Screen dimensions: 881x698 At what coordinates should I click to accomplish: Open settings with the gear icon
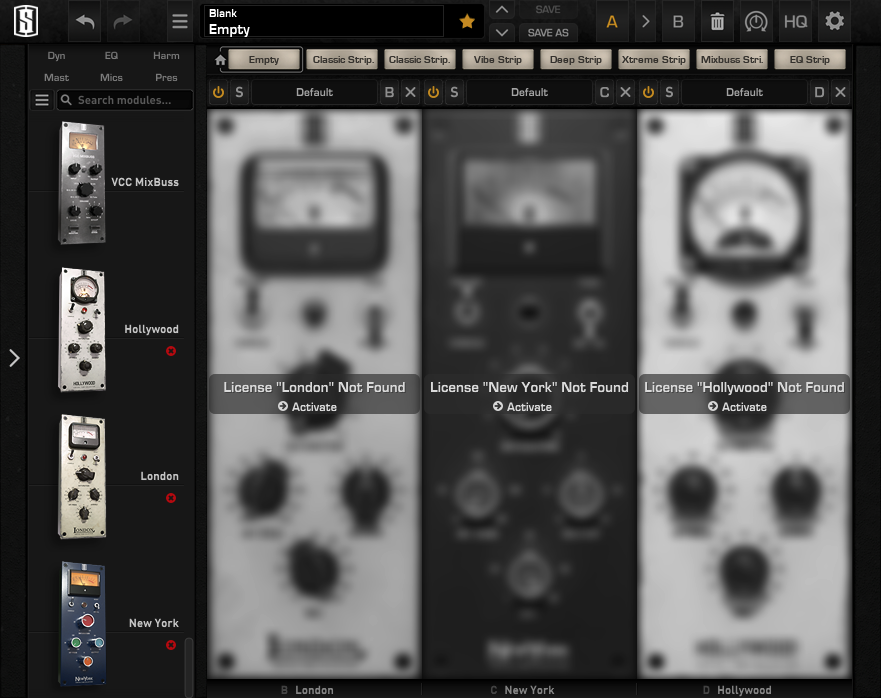834,21
